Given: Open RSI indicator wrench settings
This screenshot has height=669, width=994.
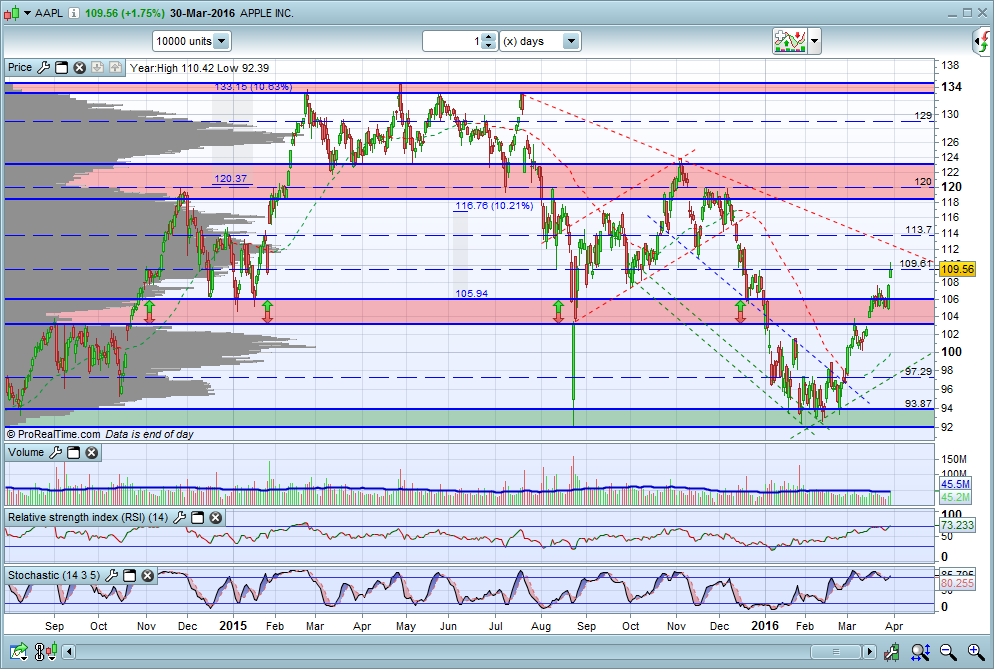Looking at the screenshot, I should coord(179,517).
